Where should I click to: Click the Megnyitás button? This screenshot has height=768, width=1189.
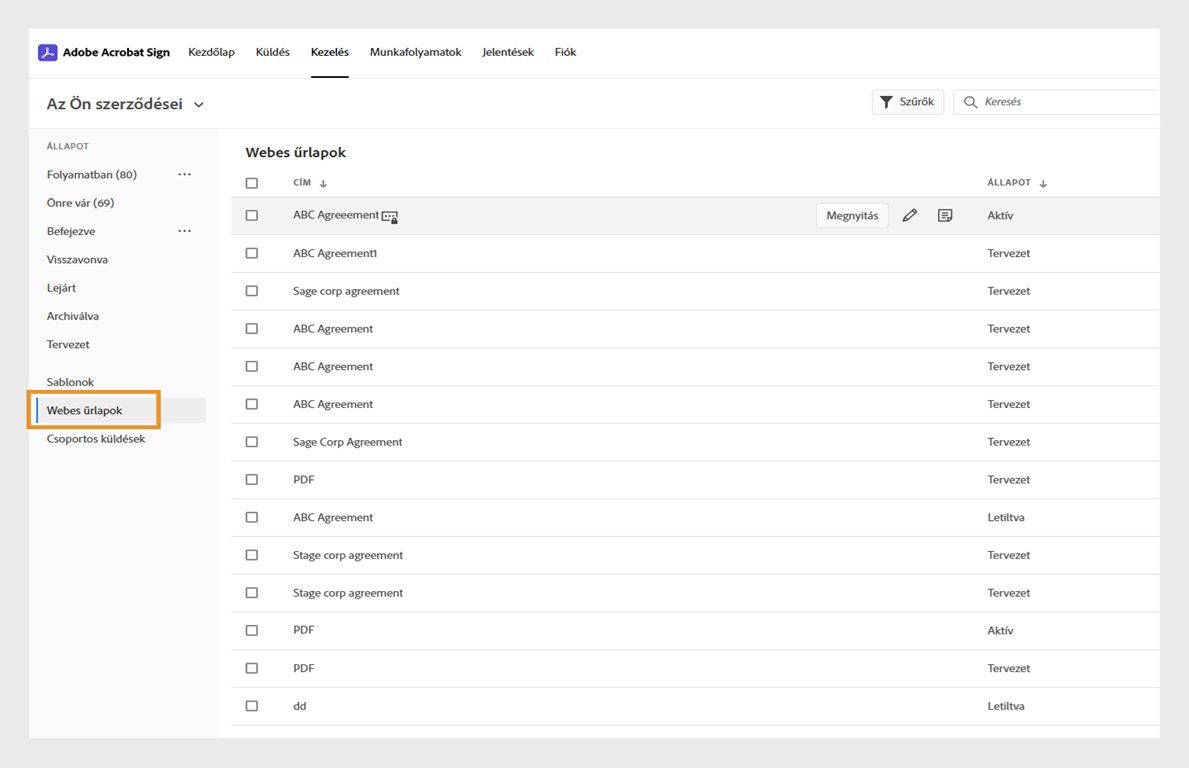point(852,214)
